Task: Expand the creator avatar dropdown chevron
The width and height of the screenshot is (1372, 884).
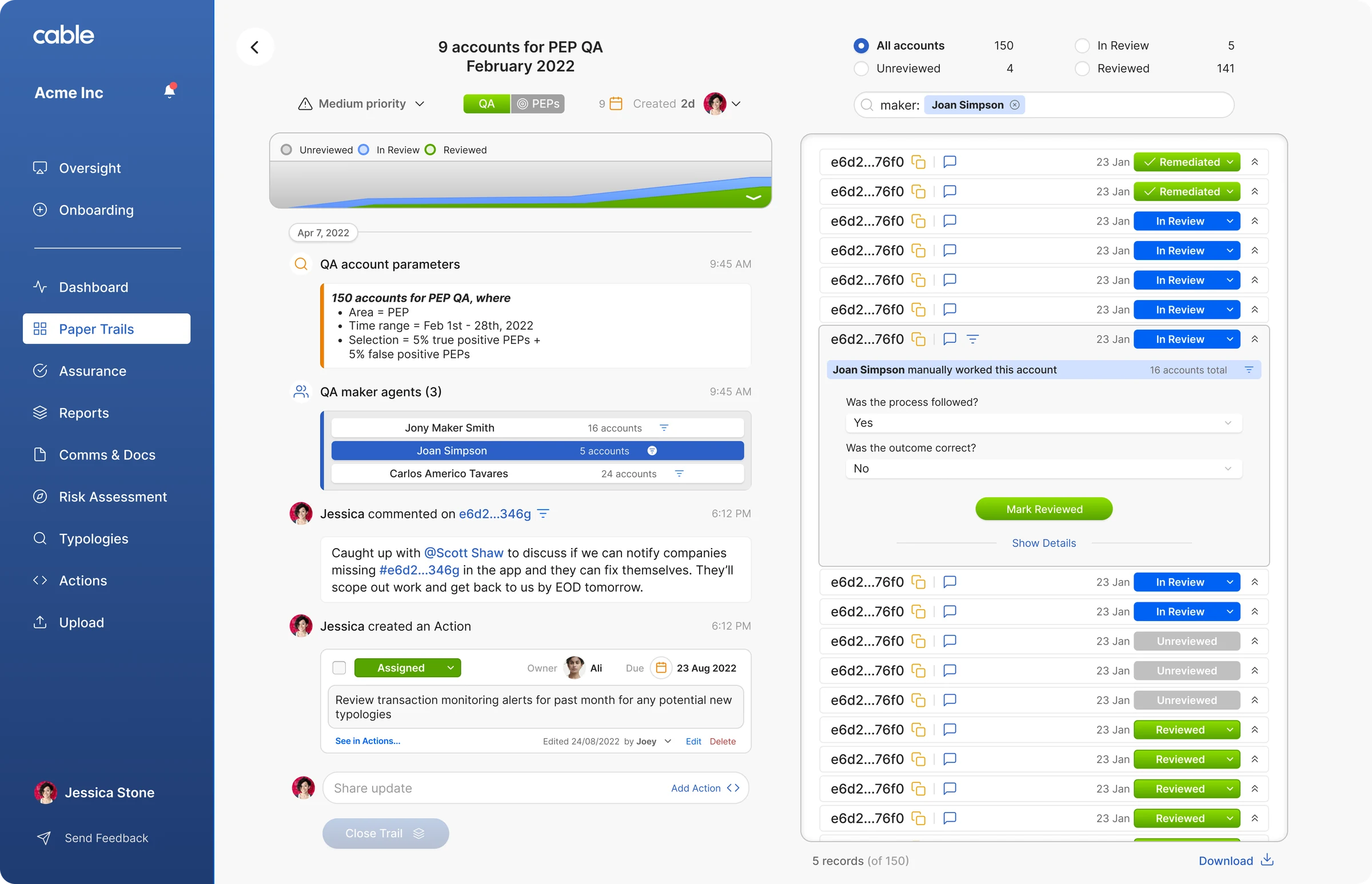Action: 736,104
